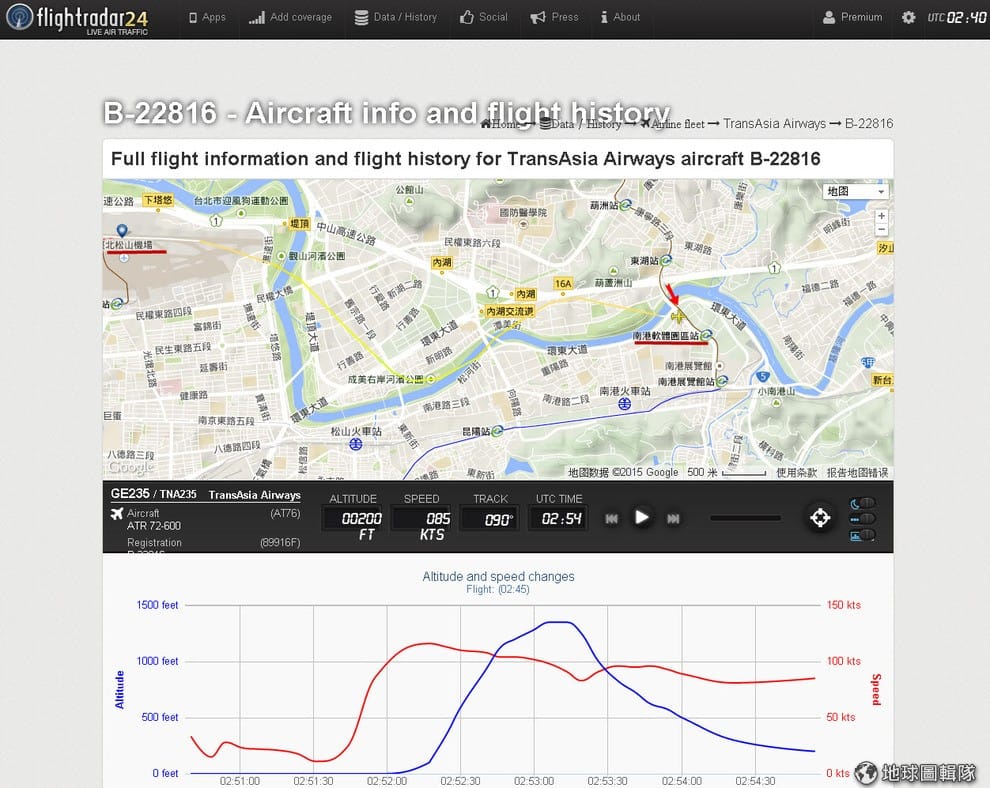990x788 pixels.
Task: Click the GE235 flight number
Action: (130, 494)
